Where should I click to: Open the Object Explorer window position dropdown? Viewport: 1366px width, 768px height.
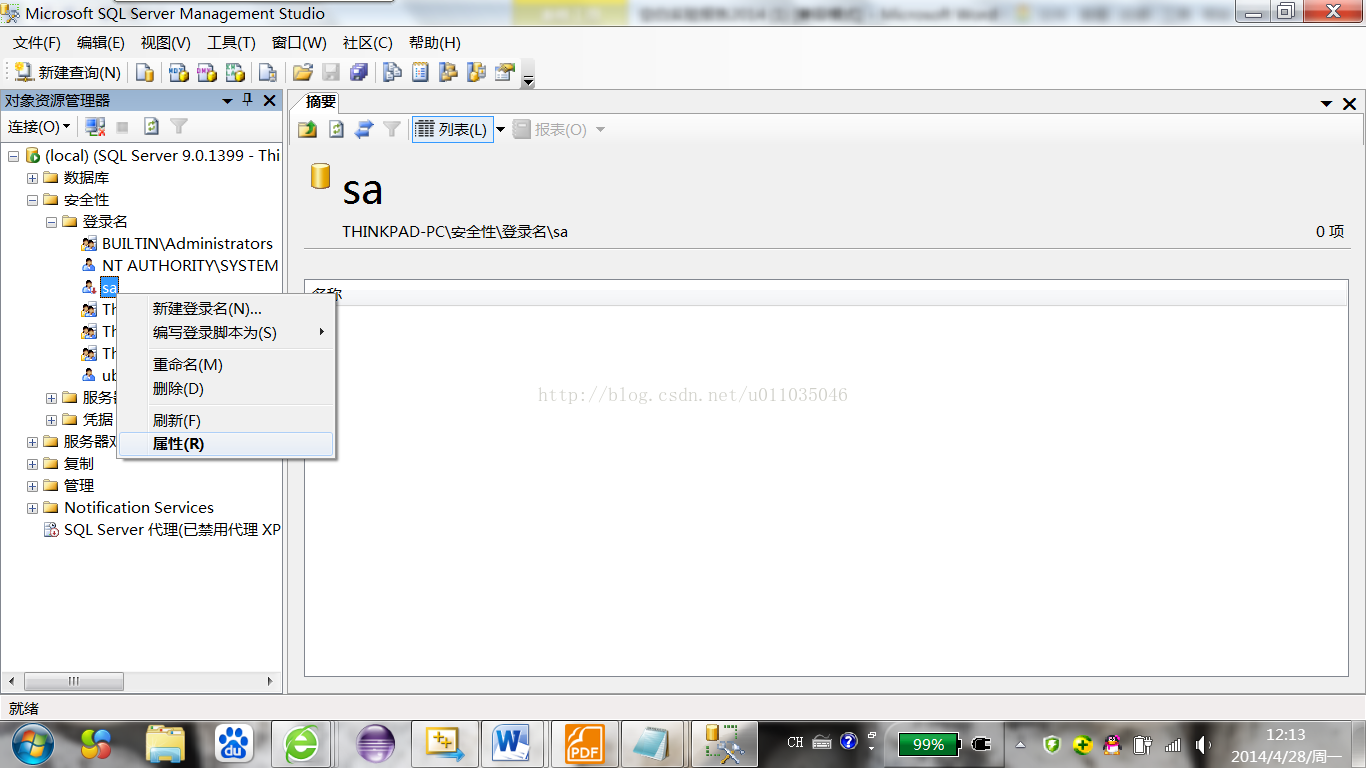[228, 101]
